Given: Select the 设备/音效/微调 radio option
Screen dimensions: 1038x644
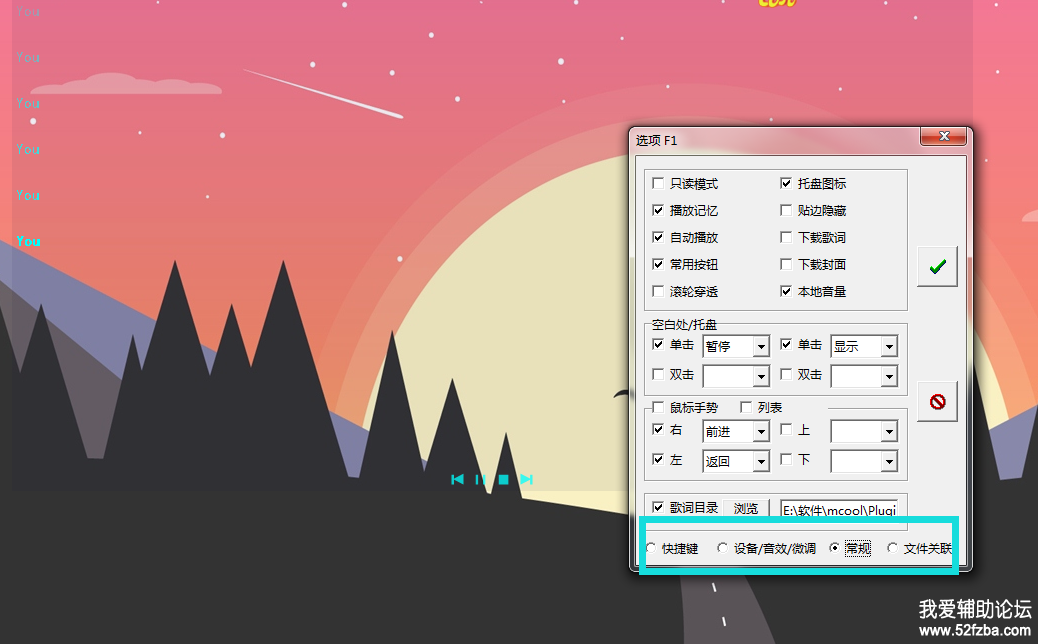Looking at the screenshot, I should coord(724,549).
